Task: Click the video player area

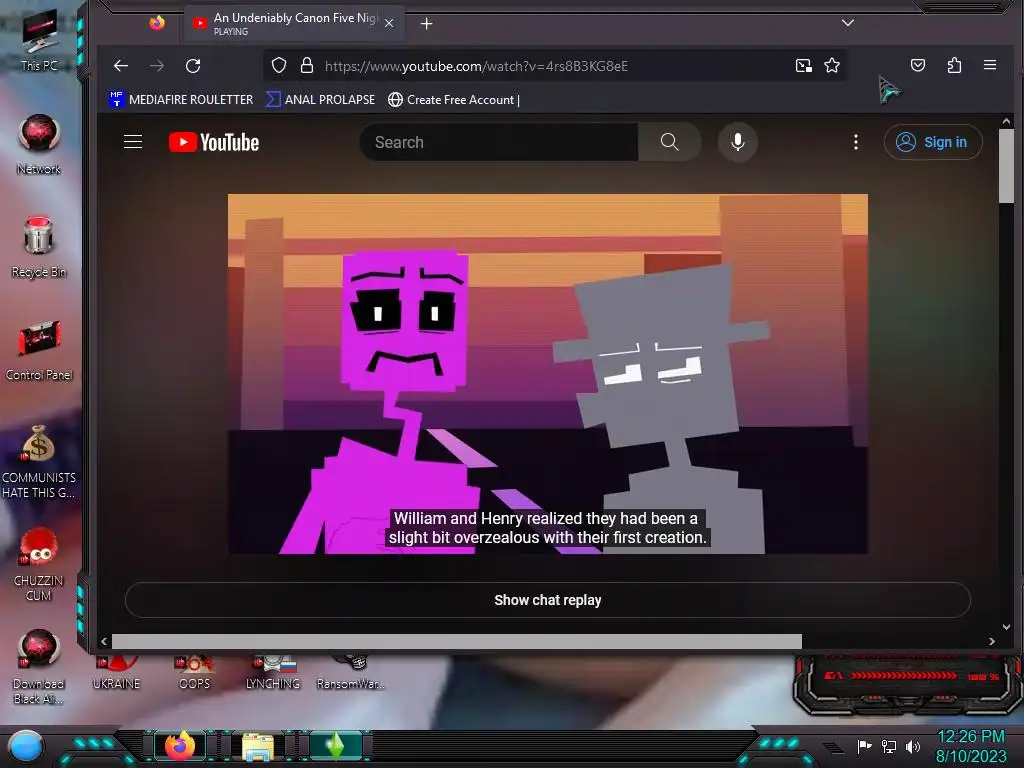Action: [x=548, y=374]
